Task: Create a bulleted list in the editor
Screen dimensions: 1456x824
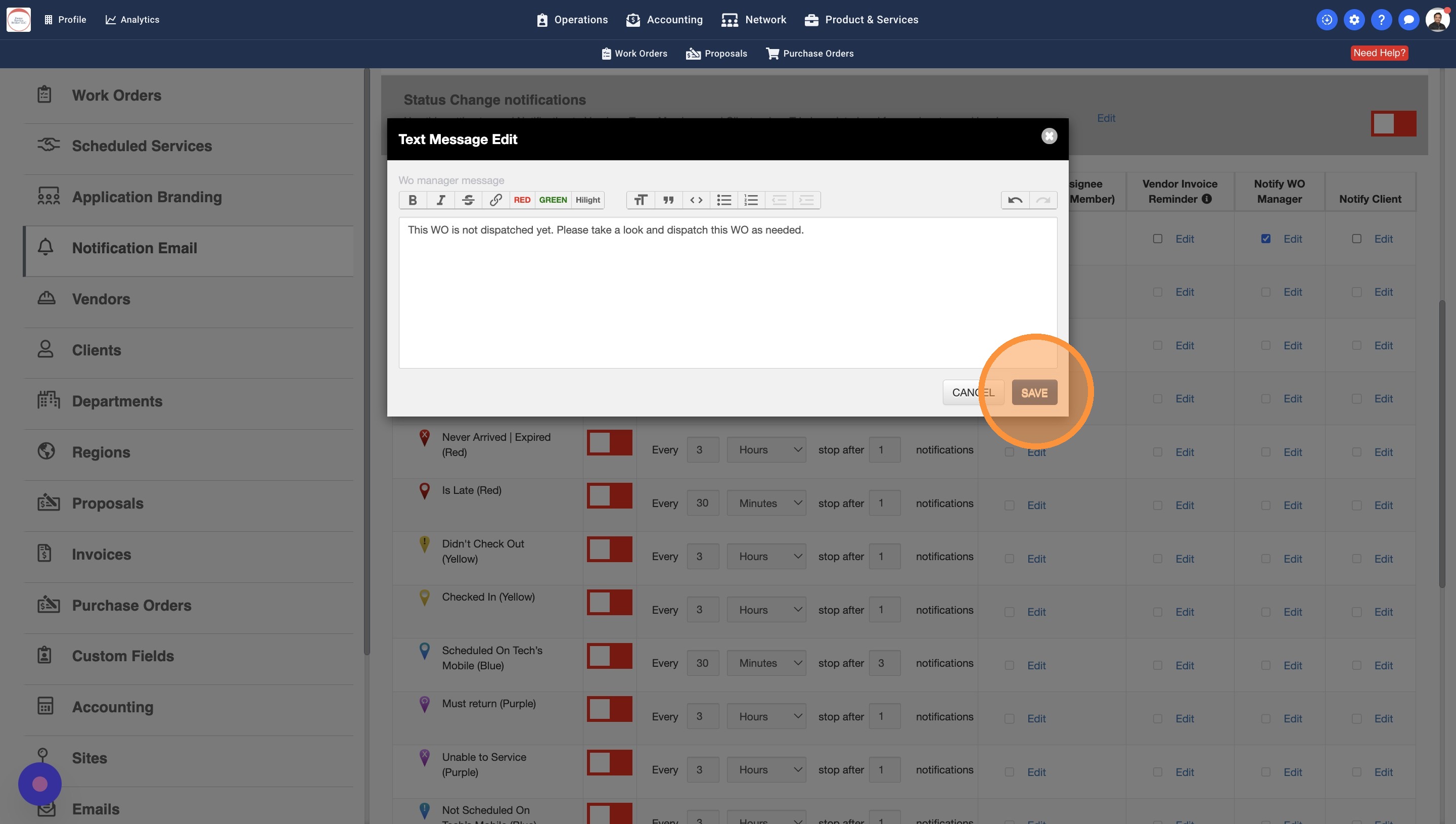Action: (724, 200)
